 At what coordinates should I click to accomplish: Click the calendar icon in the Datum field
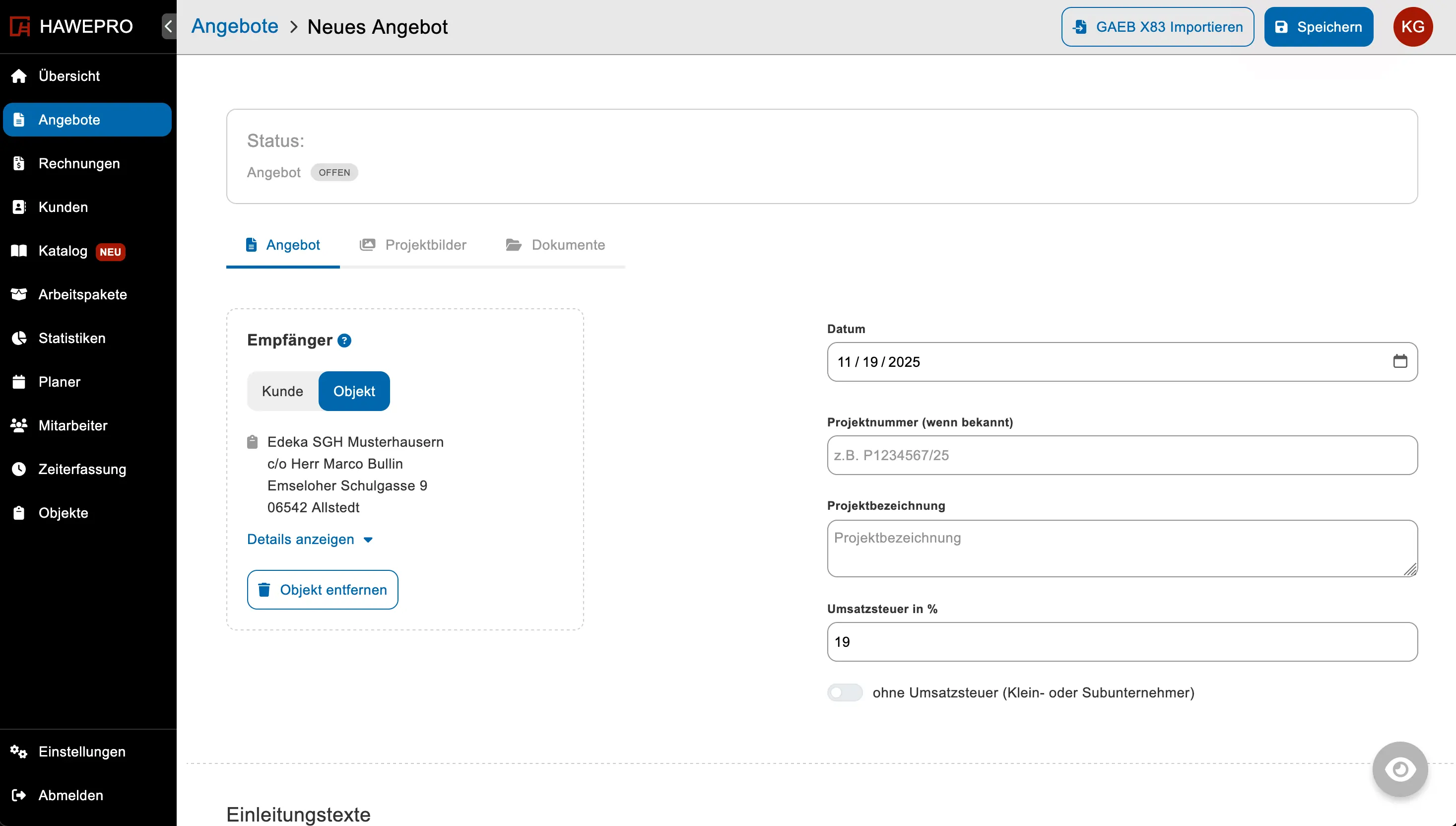coord(1400,361)
